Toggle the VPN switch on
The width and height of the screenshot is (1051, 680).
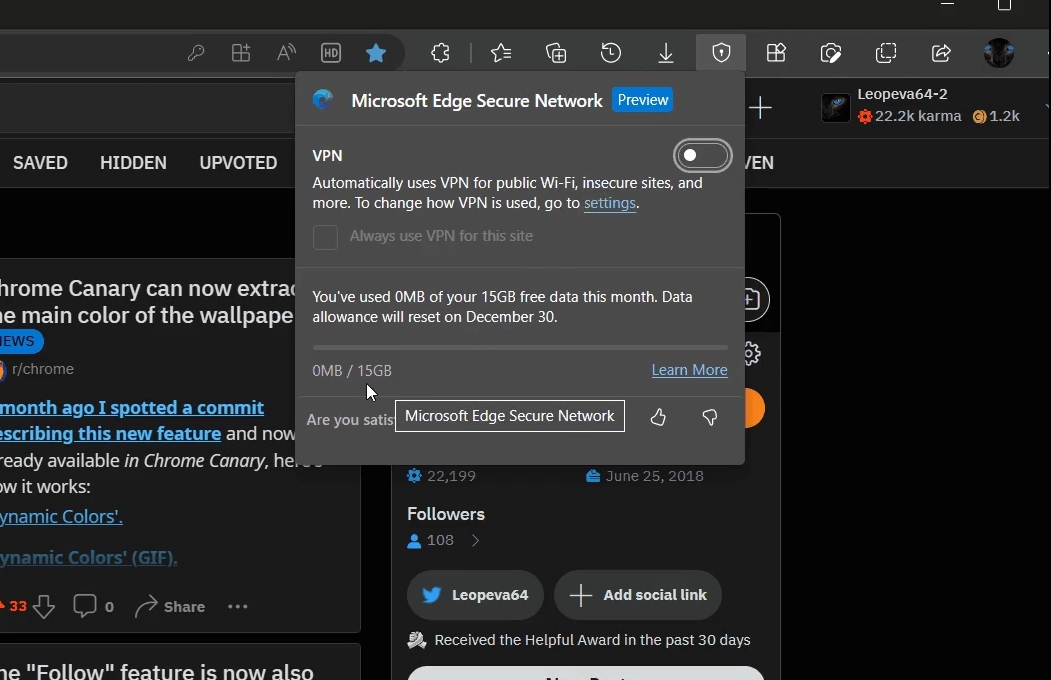point(702,155)
